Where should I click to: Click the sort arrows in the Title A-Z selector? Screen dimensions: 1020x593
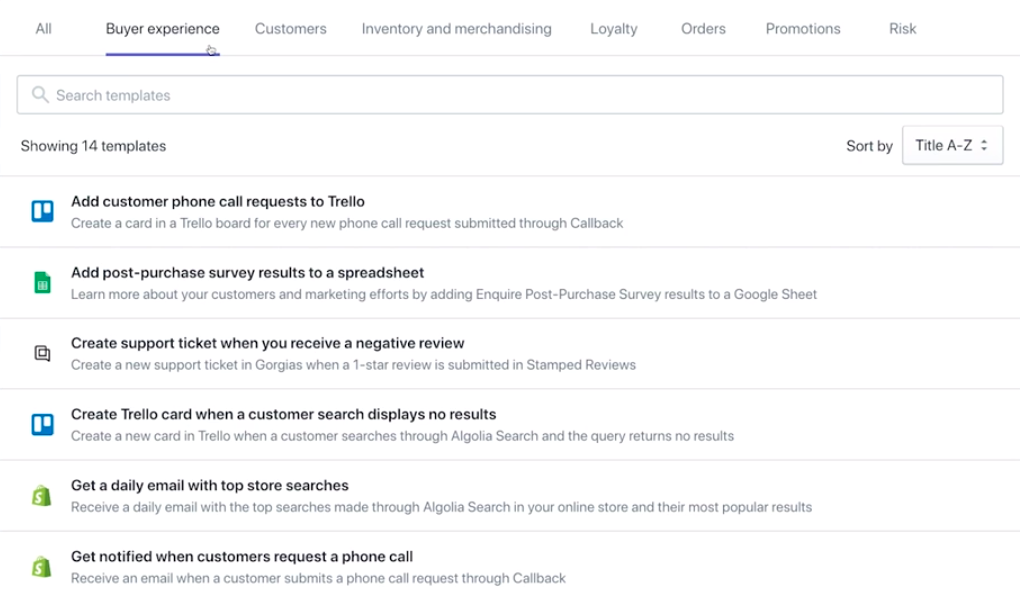(x=986, y=145)
